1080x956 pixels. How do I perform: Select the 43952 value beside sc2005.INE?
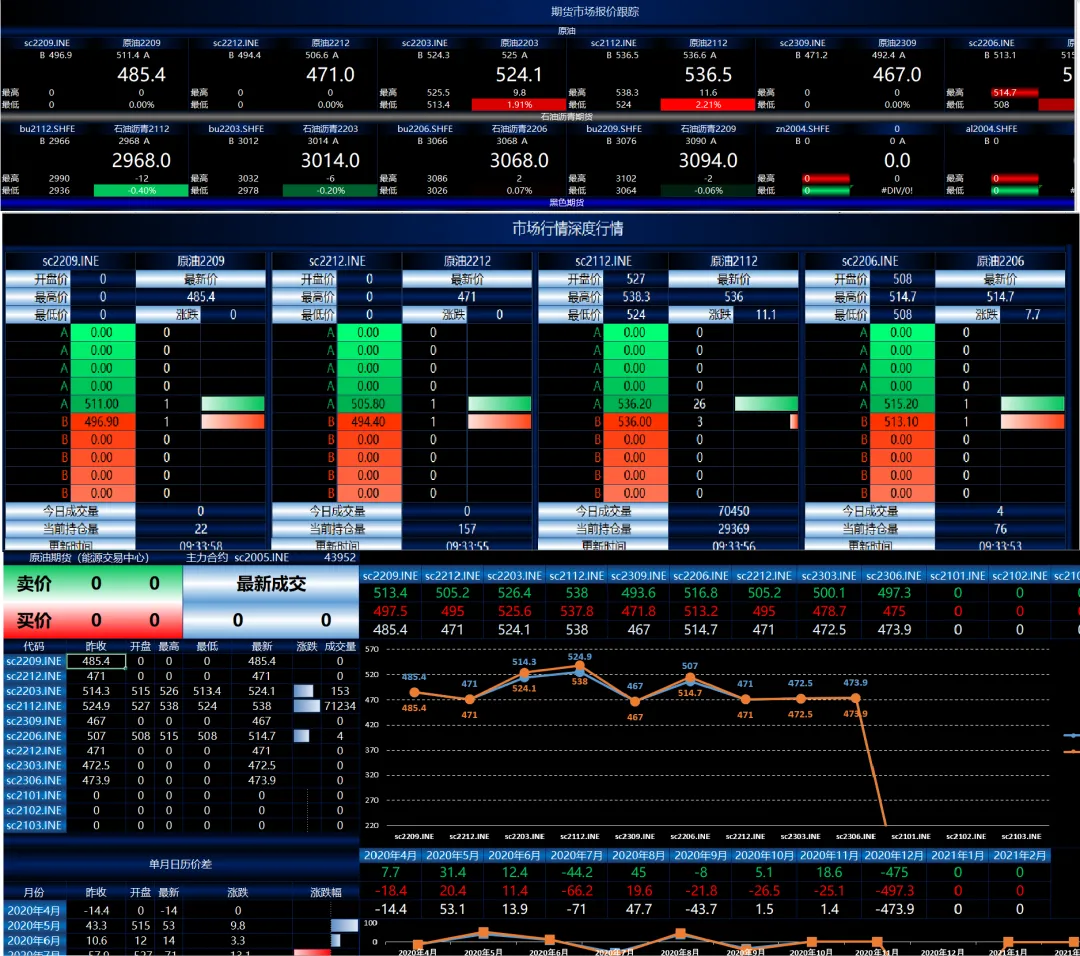(x=340, y=557)
